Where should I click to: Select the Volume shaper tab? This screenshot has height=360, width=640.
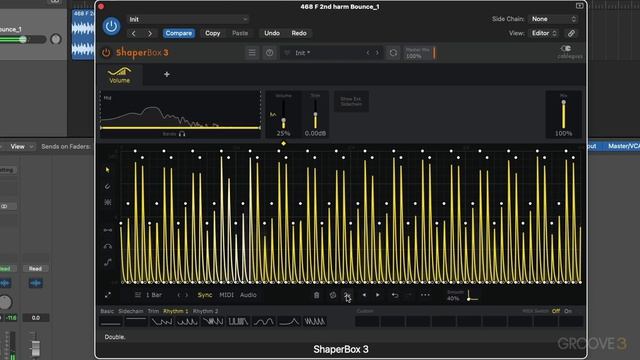coord(120,76)
